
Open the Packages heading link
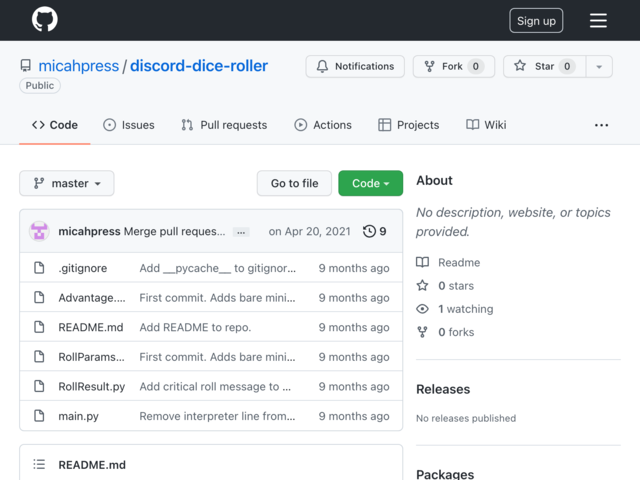445,473
